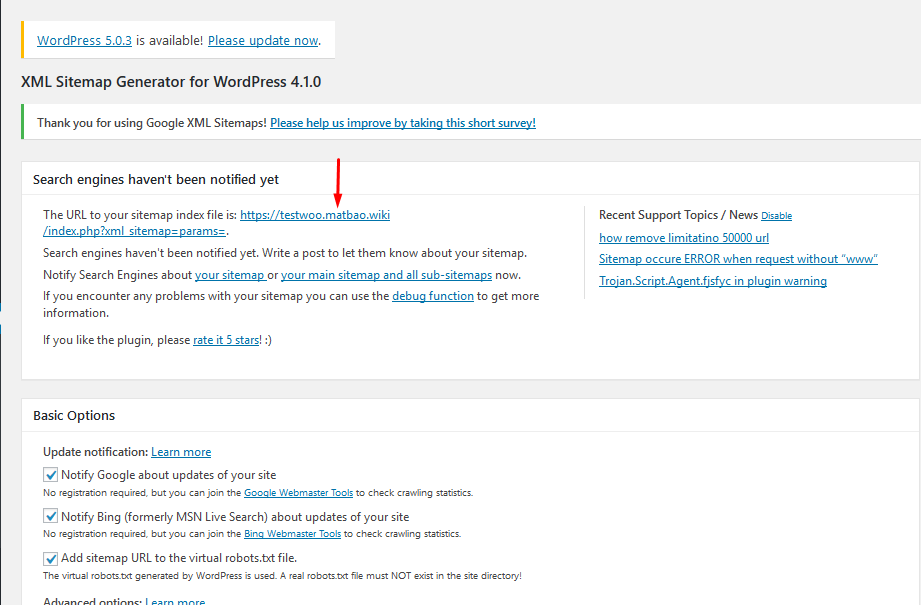Viewport: 921px width, 605px height.
Task: Open the debug function link
Action: click(433, 296)
